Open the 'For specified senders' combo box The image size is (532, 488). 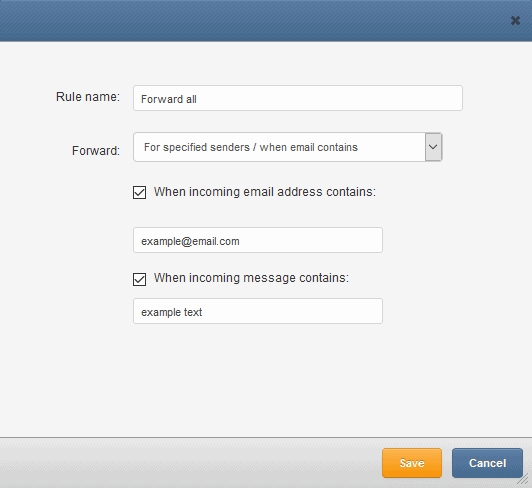pyautogui.click(x=288, y=147)
